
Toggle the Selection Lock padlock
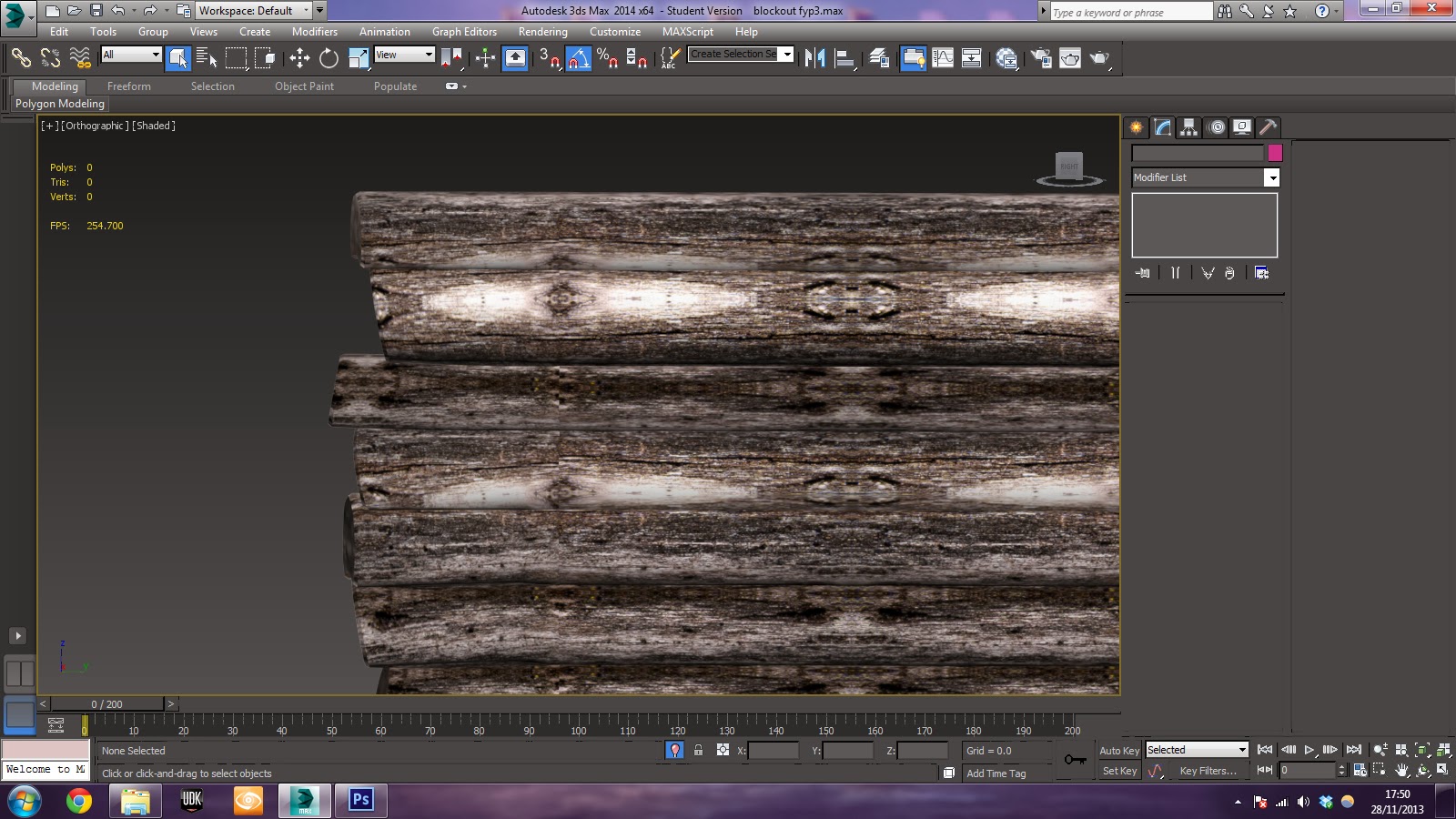[x=698, y=750]
